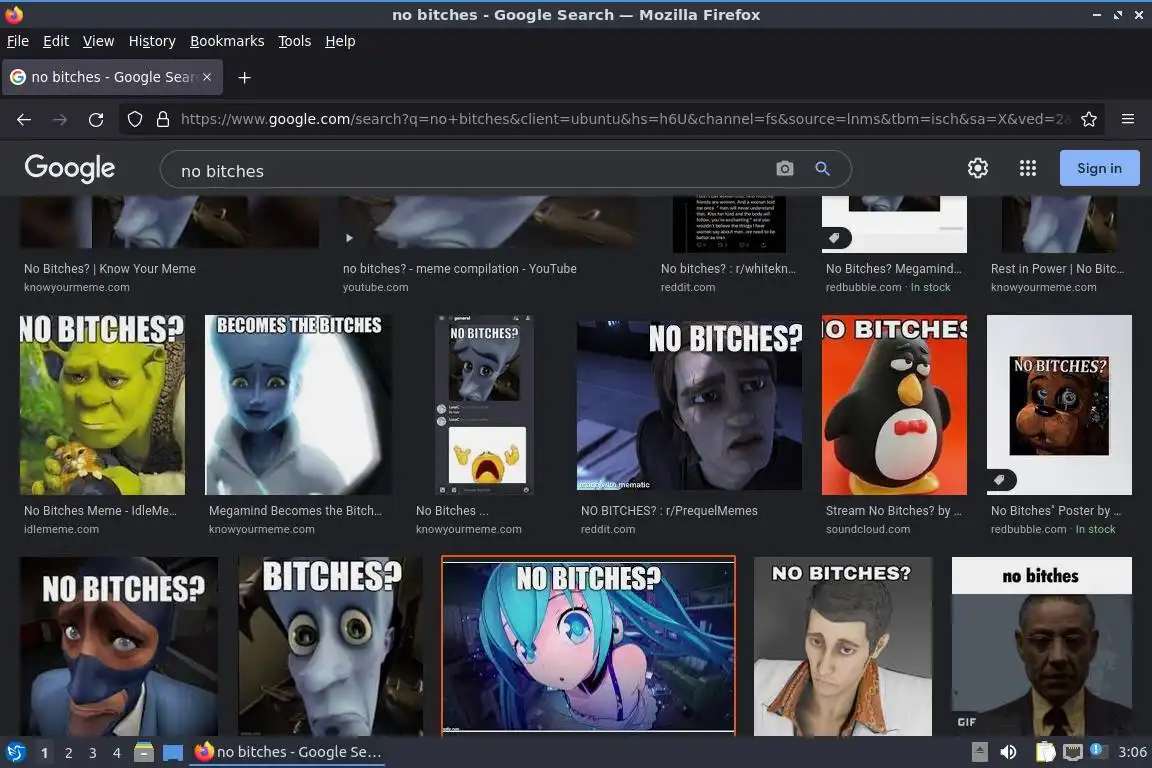Image resolution: width=1152 pixels, height=768 pixels.
Task: Click the network monitor tray icon
Action: click(x=1073, y=752)
